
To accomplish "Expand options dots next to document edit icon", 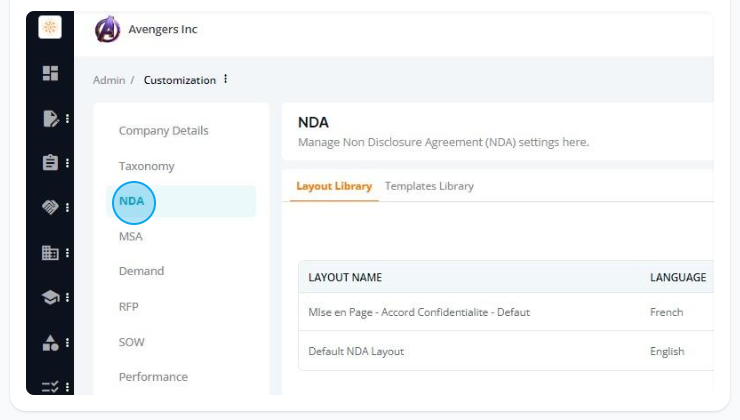I will (67, 118).
